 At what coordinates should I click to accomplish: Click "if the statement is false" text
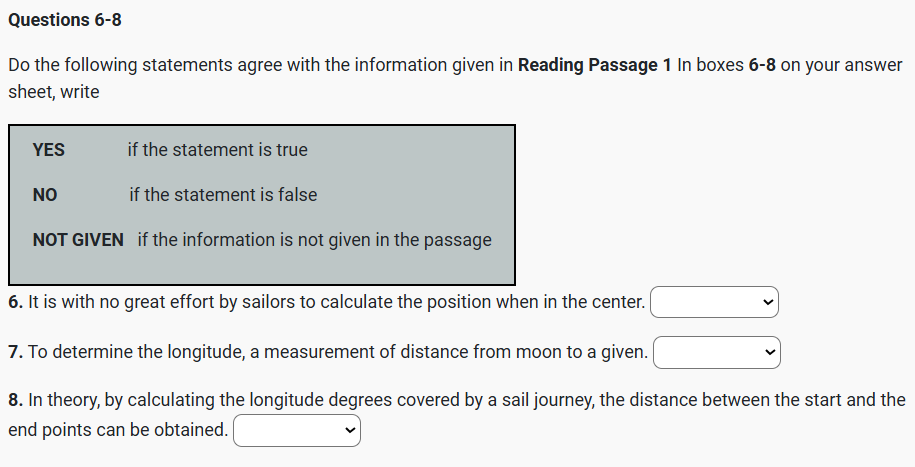[x=223, y=195]
